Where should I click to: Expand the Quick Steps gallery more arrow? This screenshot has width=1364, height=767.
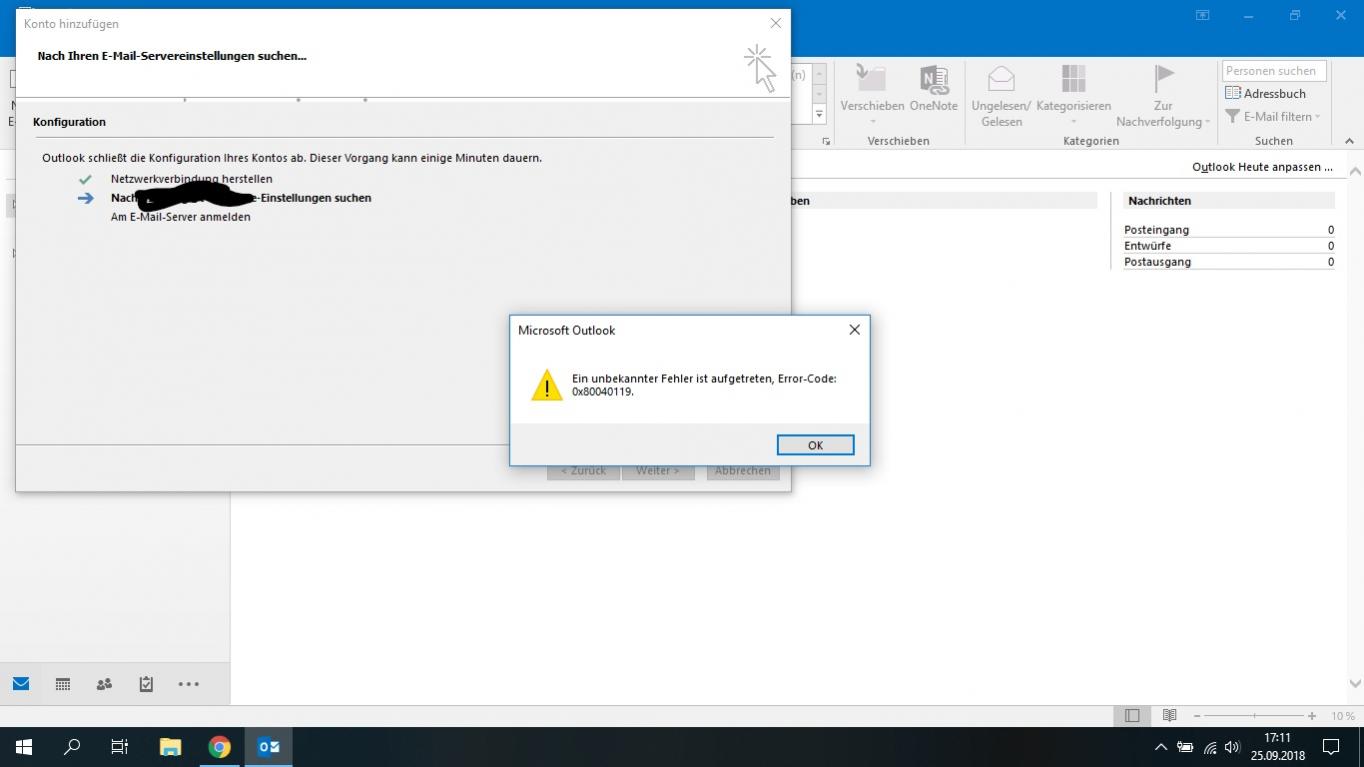[x=819, y=113]
